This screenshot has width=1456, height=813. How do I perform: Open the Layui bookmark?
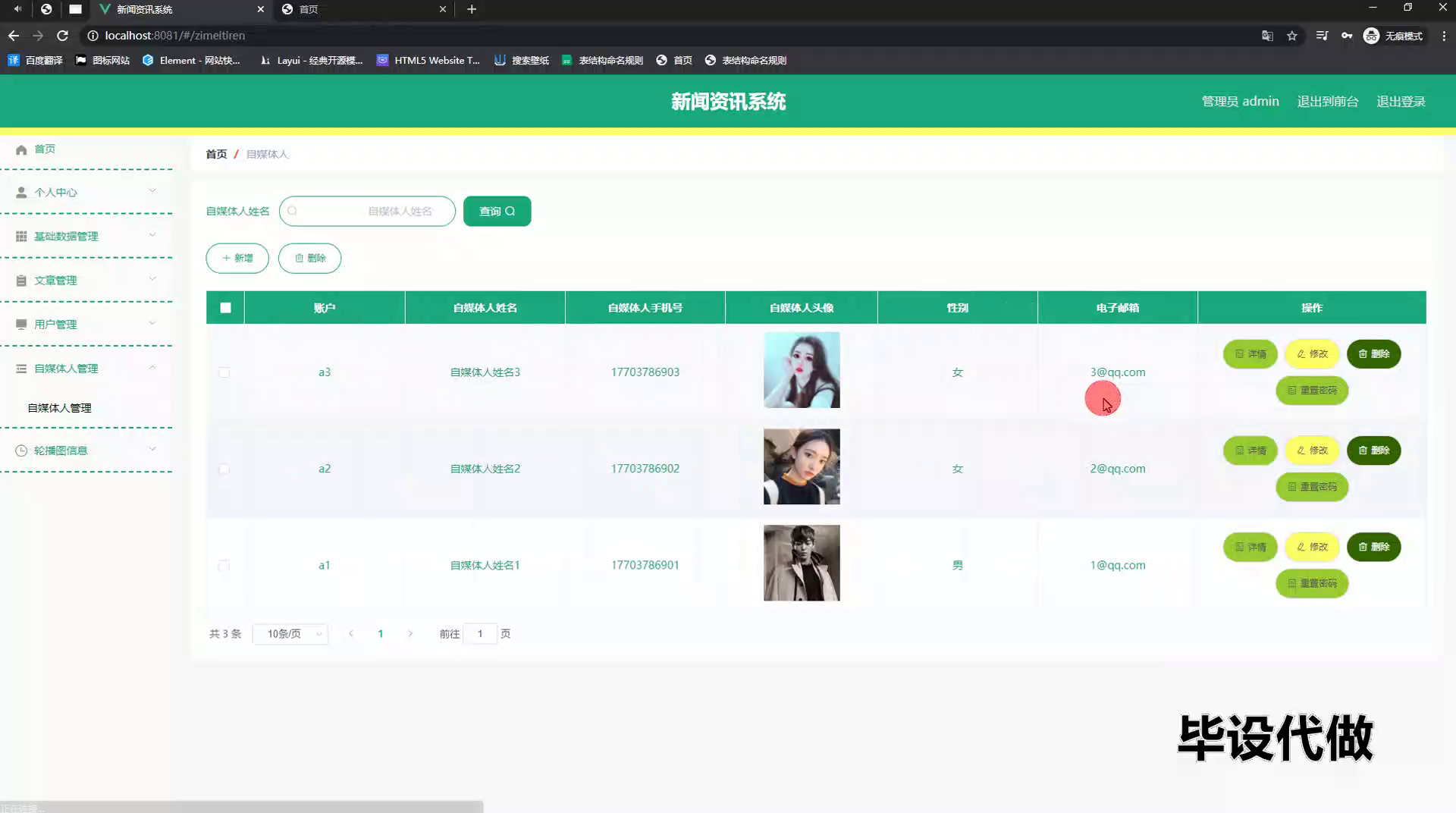[x=311, y=60]
